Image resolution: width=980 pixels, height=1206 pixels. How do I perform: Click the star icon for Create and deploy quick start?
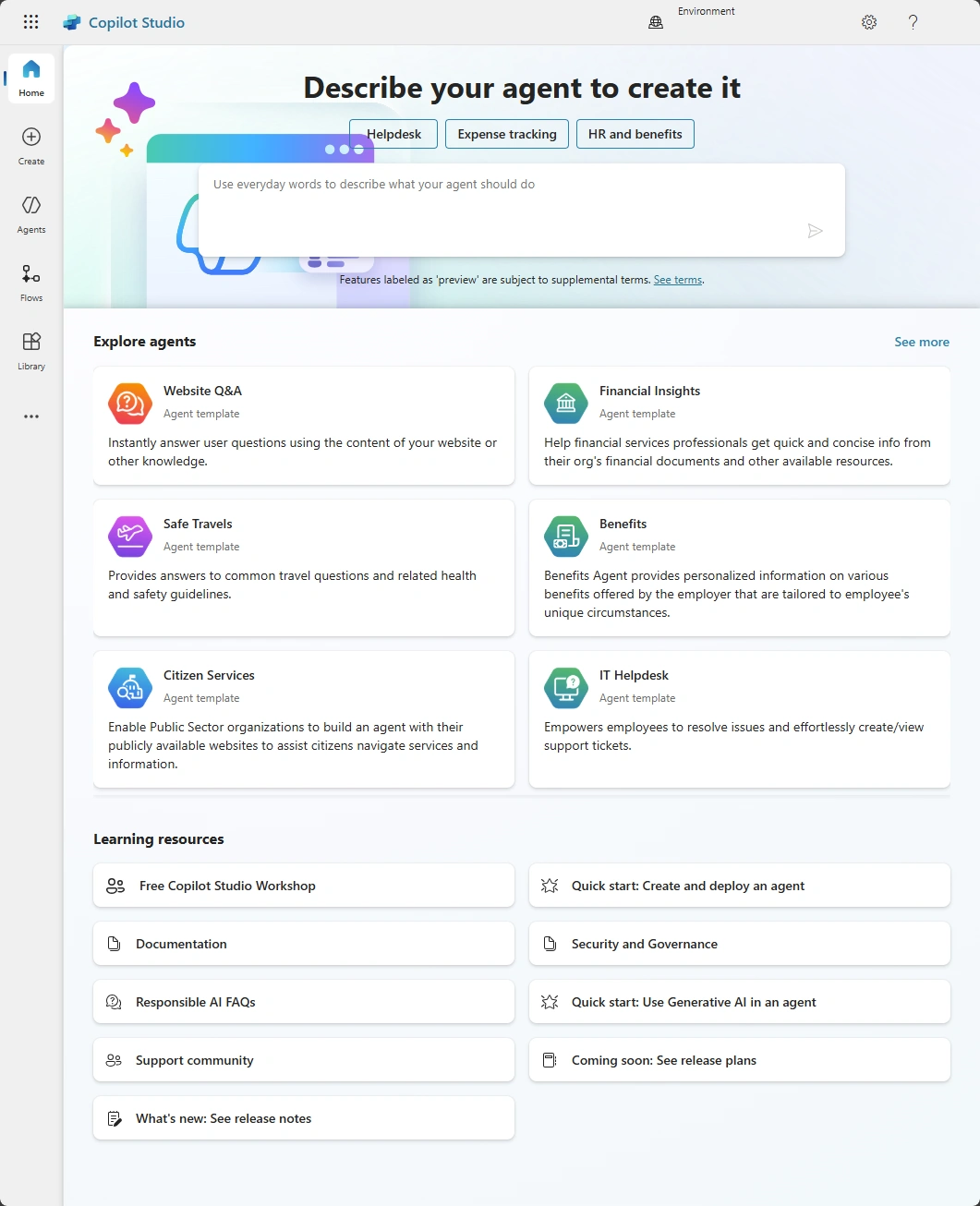point(550,886)
